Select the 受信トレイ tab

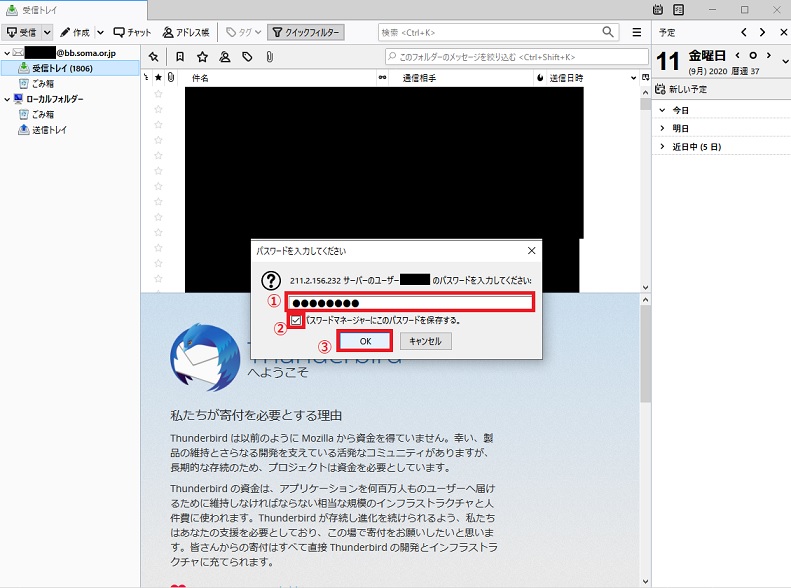coord(74,10)
